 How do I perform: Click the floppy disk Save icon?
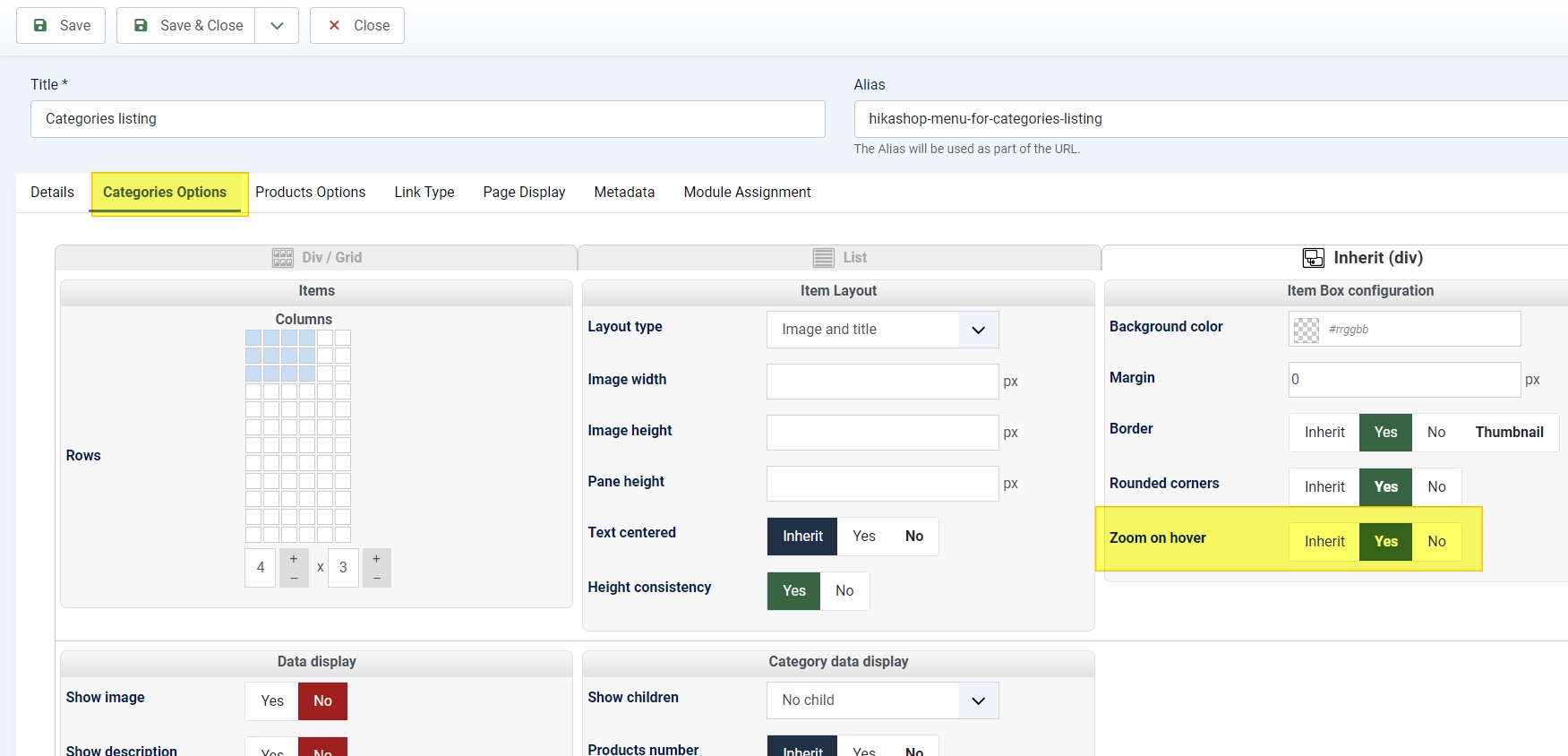(x=40, y=25)
